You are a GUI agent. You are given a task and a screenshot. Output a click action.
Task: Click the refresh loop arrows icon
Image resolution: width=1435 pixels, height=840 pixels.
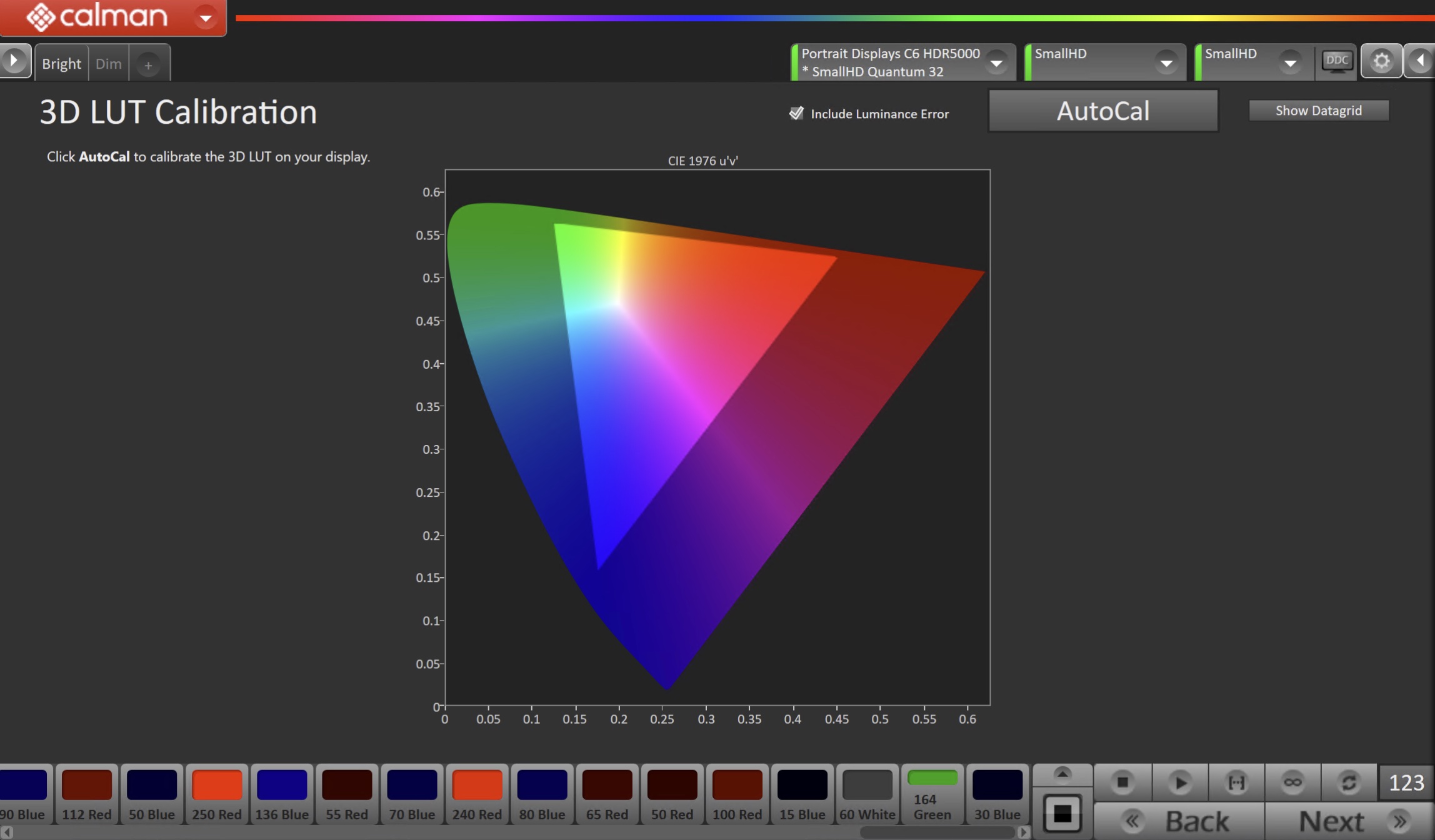coord(1349,782)
